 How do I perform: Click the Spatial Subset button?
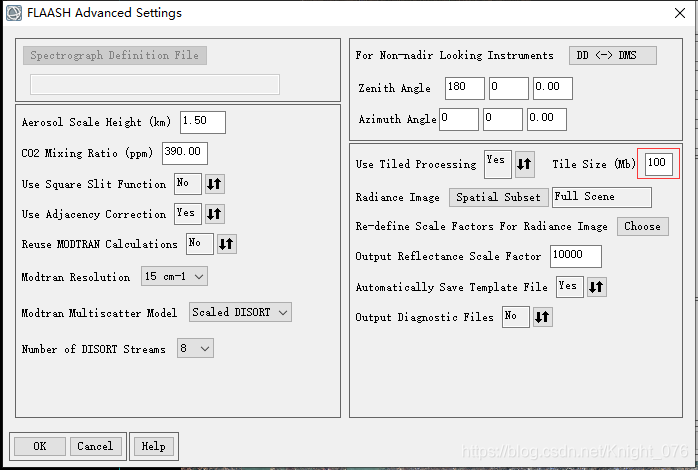(499, 197)
